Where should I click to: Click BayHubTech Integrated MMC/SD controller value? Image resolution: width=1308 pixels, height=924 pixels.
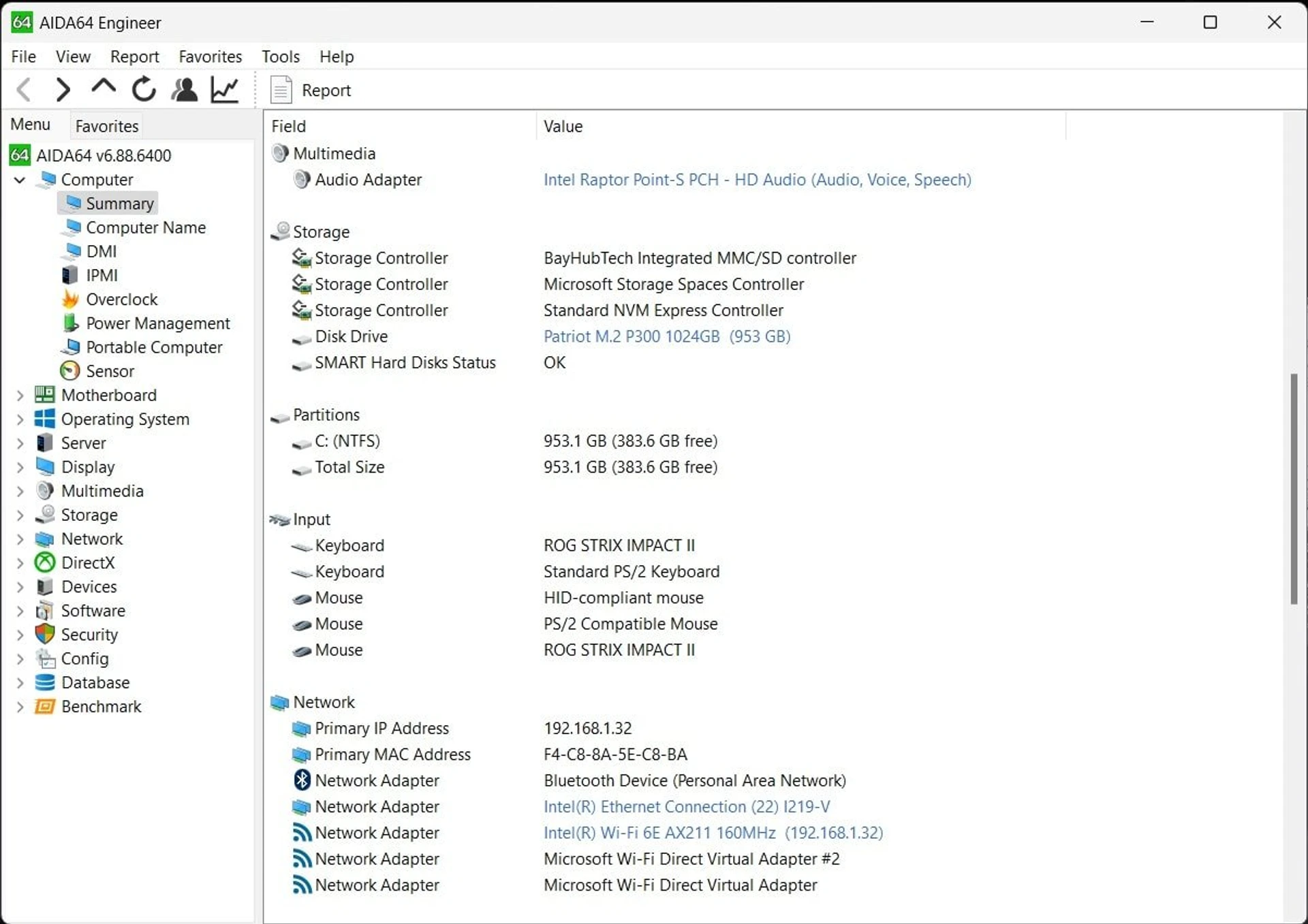[700, 258]
